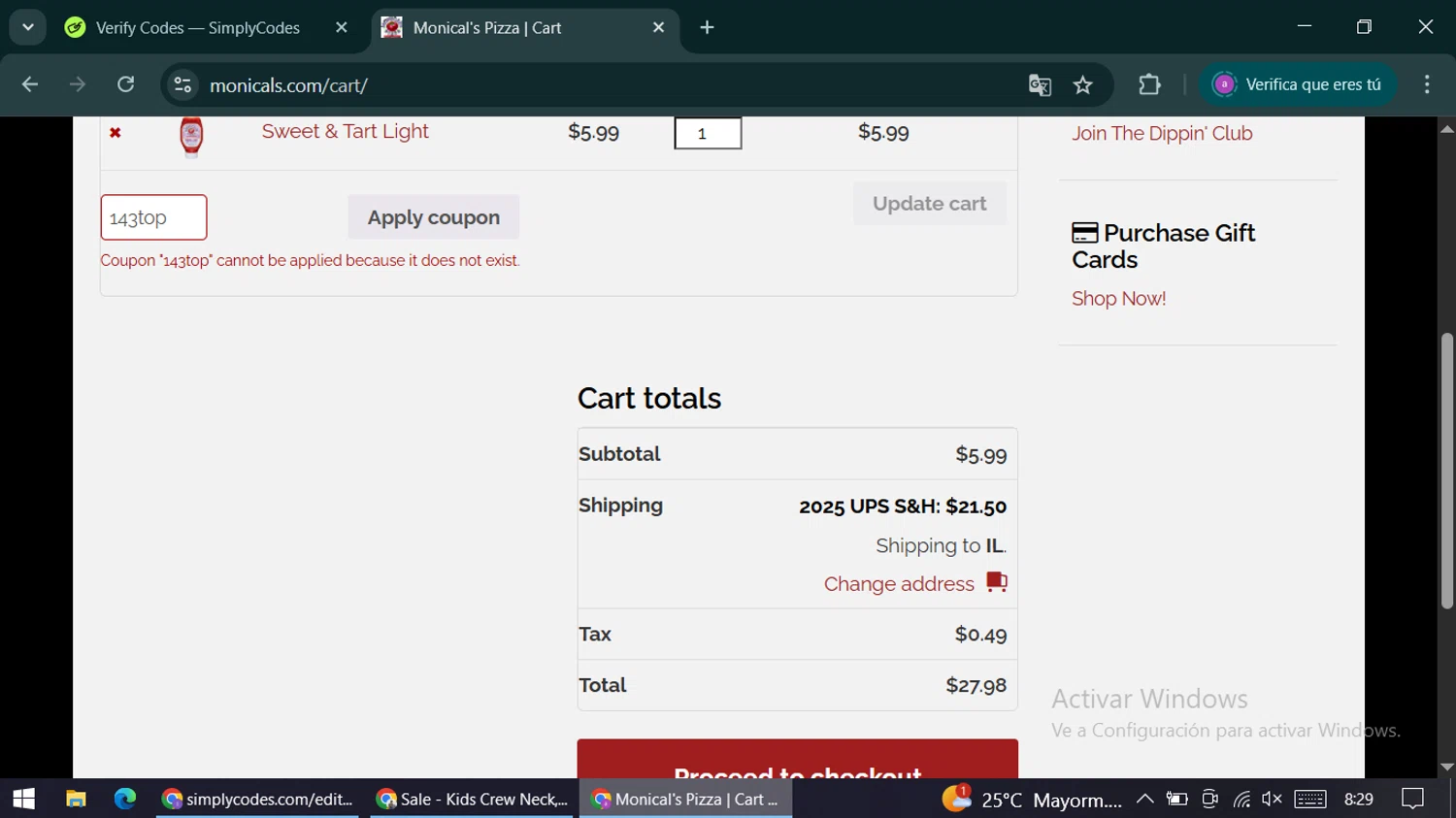
Task: Open the Sweet & Tart Light product link
Action: [x=345, y=131]
